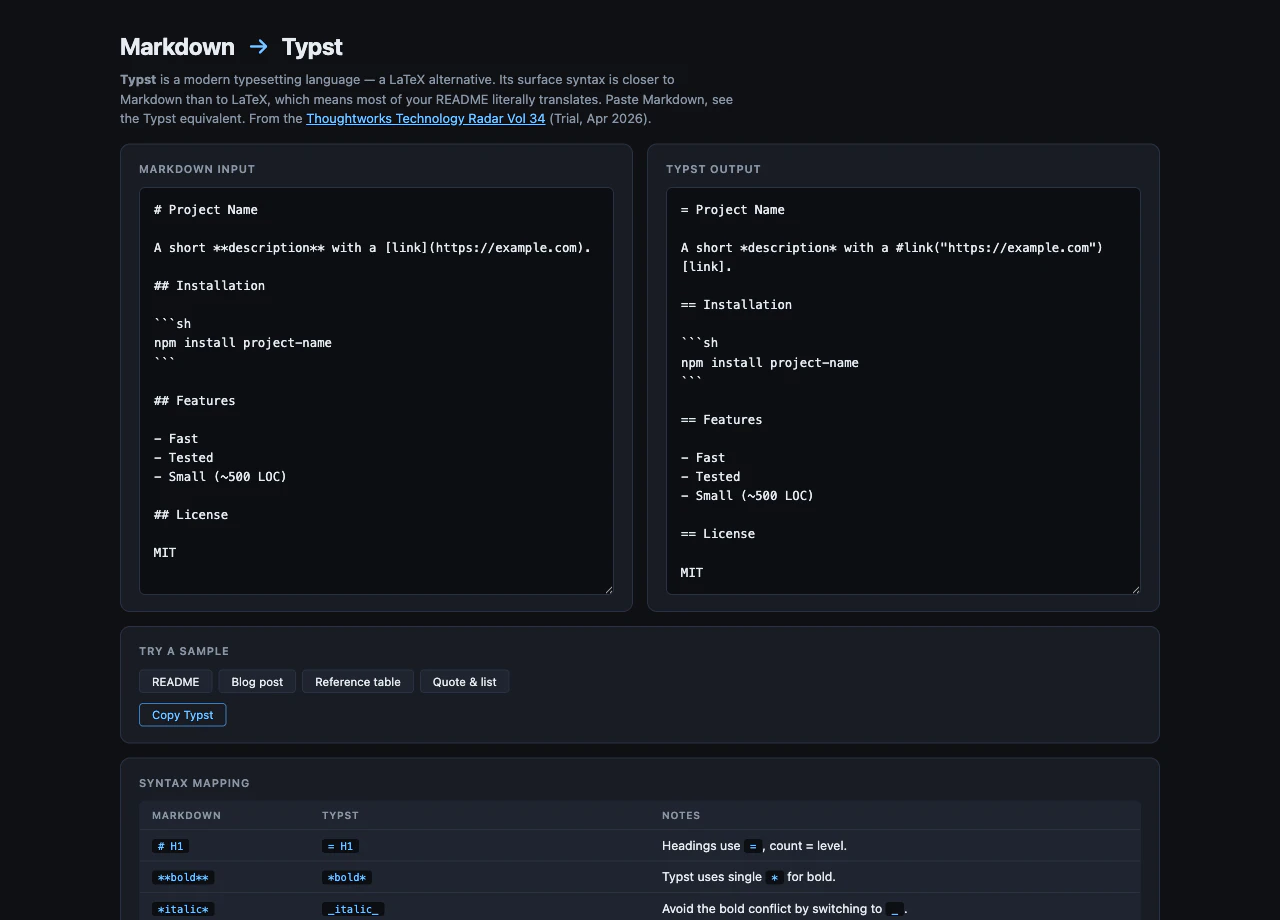1280x920 pixels.
Task: Click '- Tested' line in Typst output
Action: (711, 477)
